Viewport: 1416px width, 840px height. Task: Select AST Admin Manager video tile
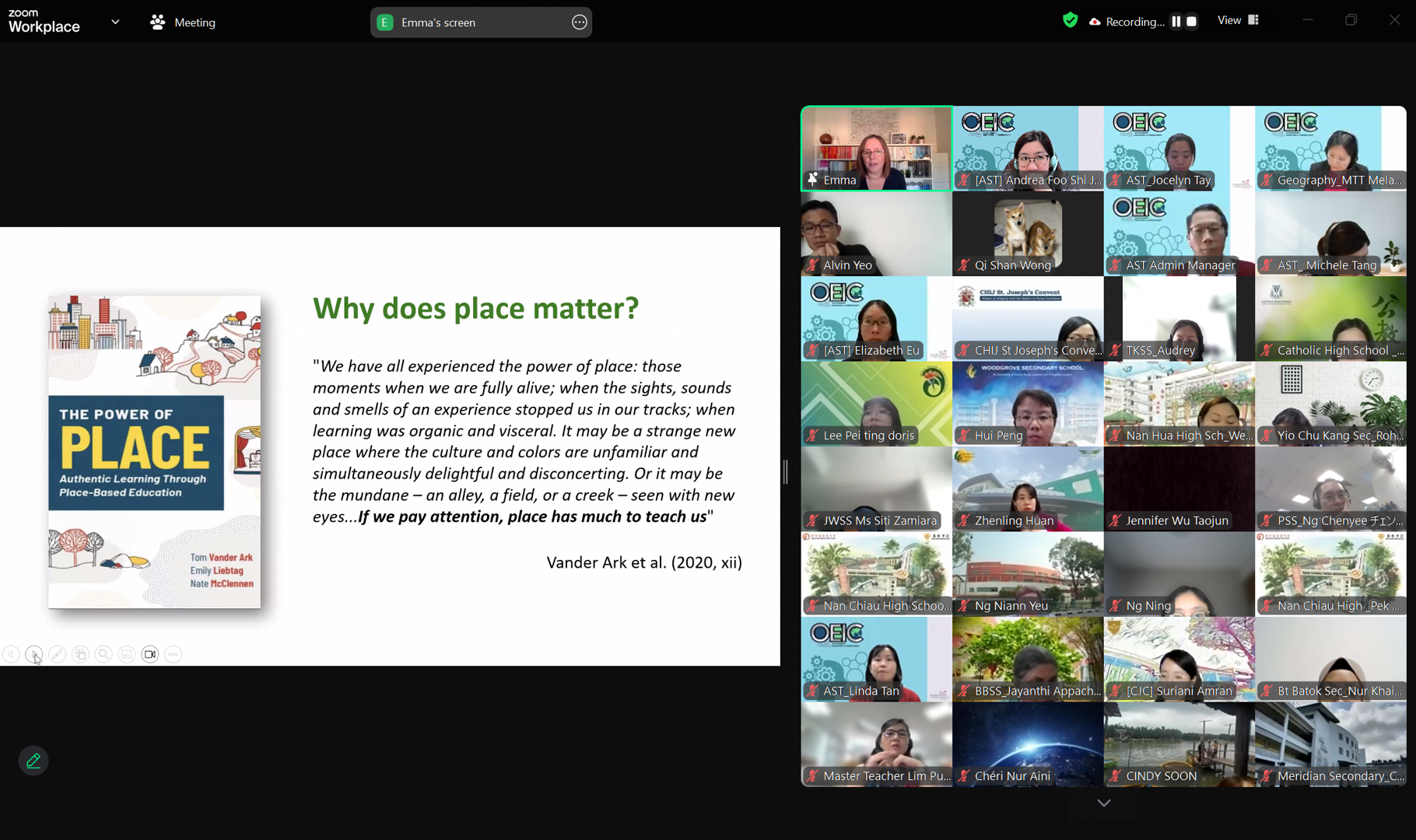1179,234
